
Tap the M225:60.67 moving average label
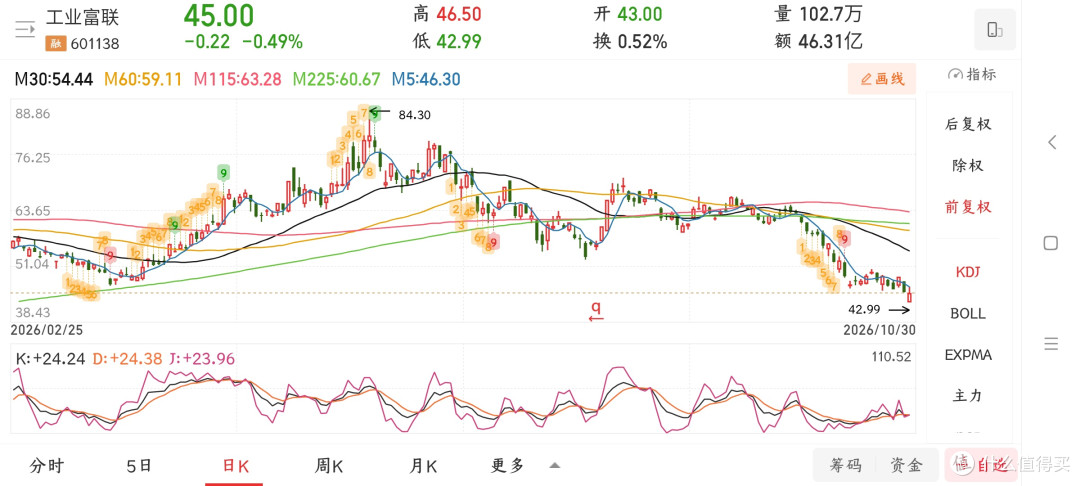coord(336,79)
